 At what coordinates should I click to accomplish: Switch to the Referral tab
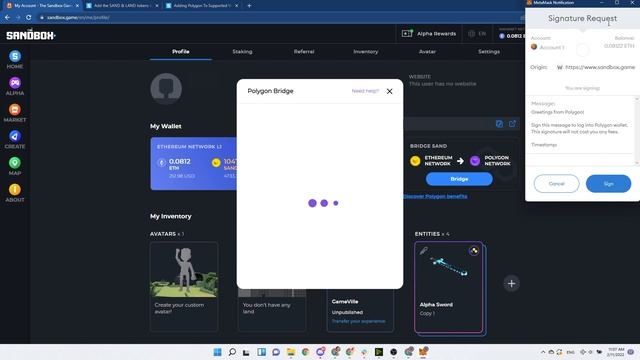(x=304, y=51)
